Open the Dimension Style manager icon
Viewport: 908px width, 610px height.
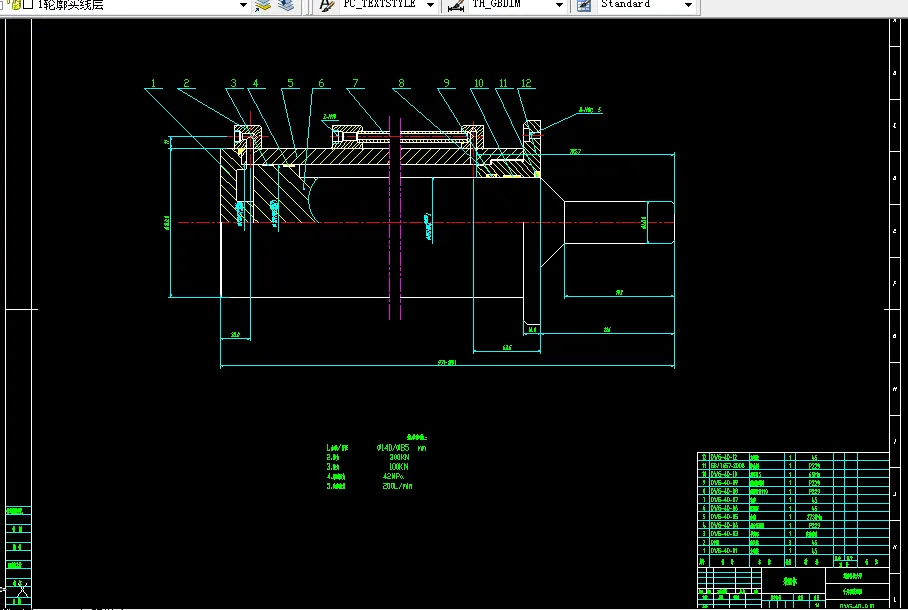tap(456, 5)
